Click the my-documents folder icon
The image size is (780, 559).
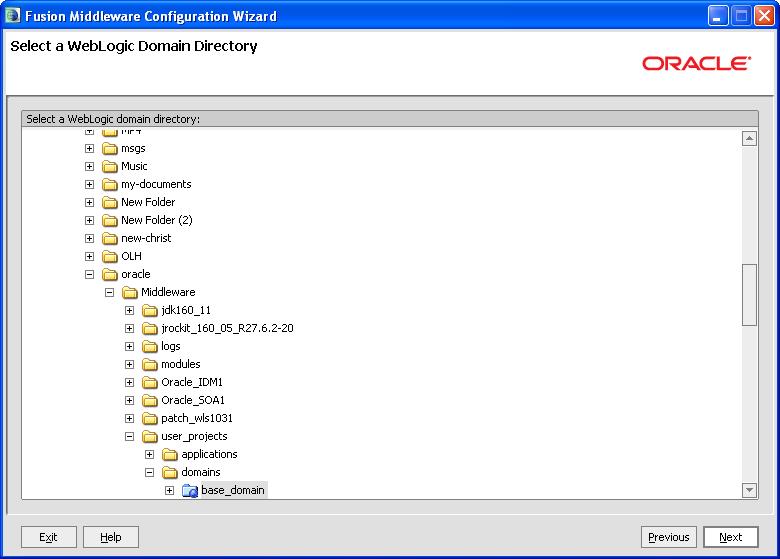(109, 185)
